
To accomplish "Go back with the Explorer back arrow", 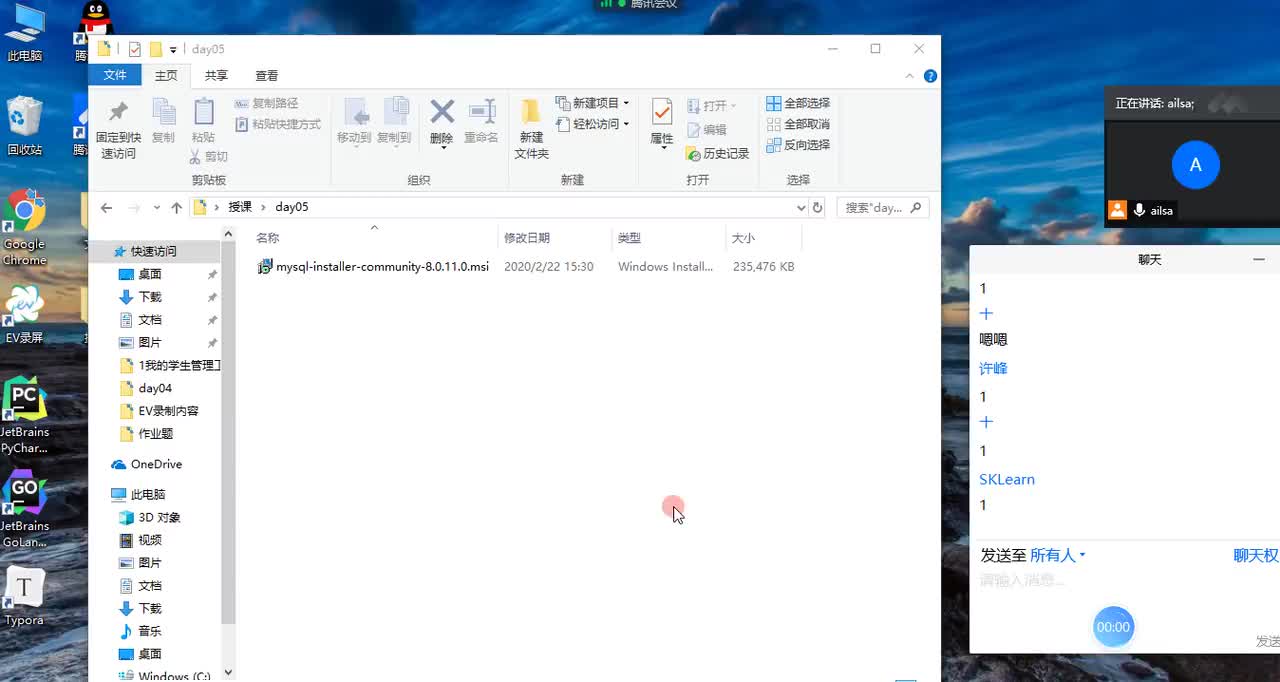I will click(x=107, y=208).
